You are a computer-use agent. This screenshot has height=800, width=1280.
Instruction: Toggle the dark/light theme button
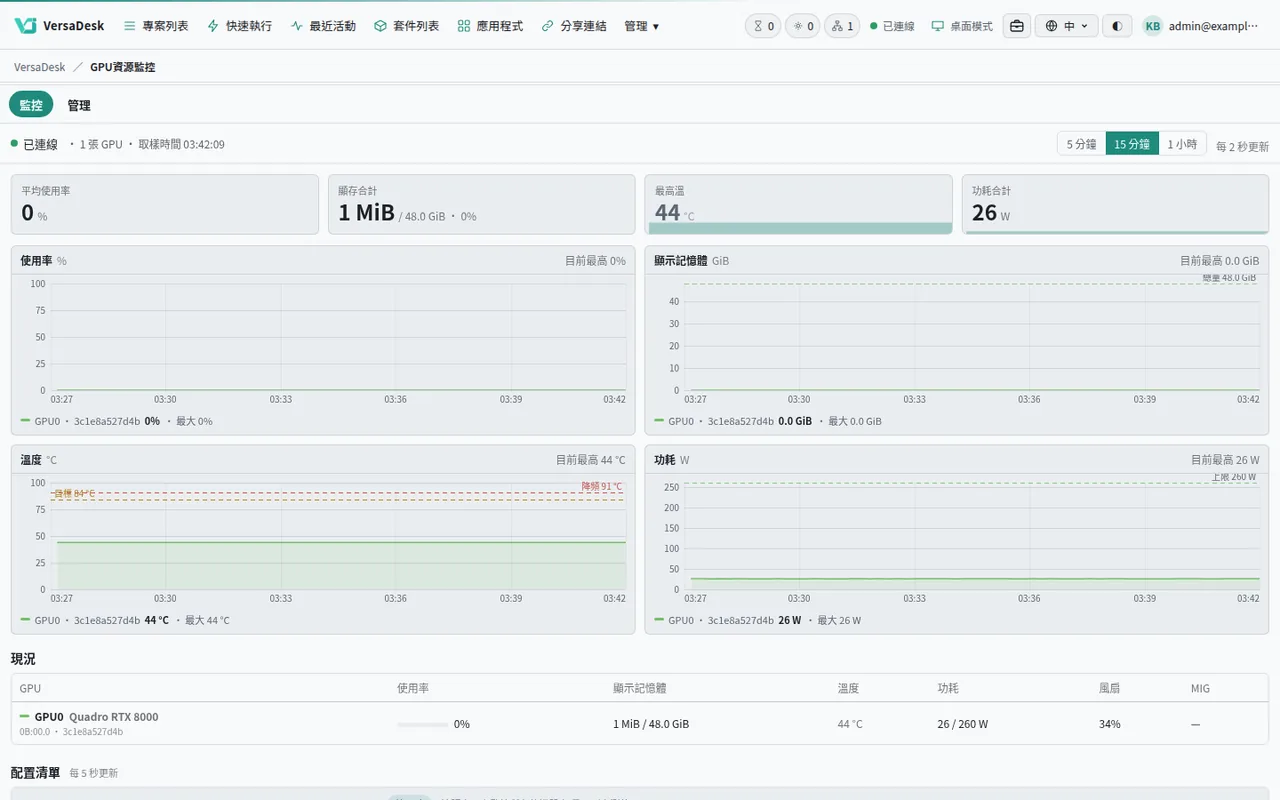(x=1117, y=26)
